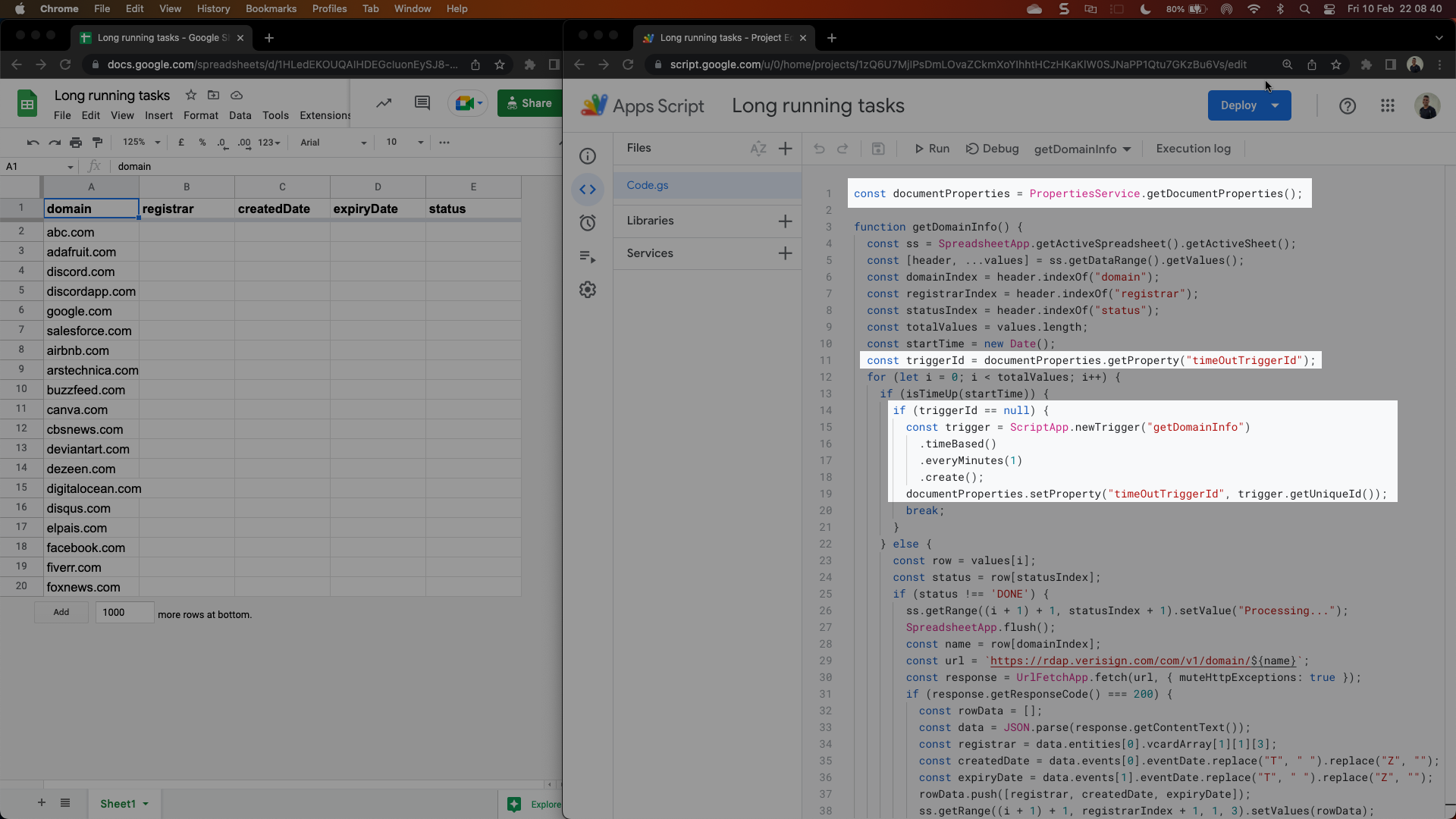Open the Google apps grid icon
This screenshot has width=1456, height=819.
pyautogui.click(x=1388, y=106)
